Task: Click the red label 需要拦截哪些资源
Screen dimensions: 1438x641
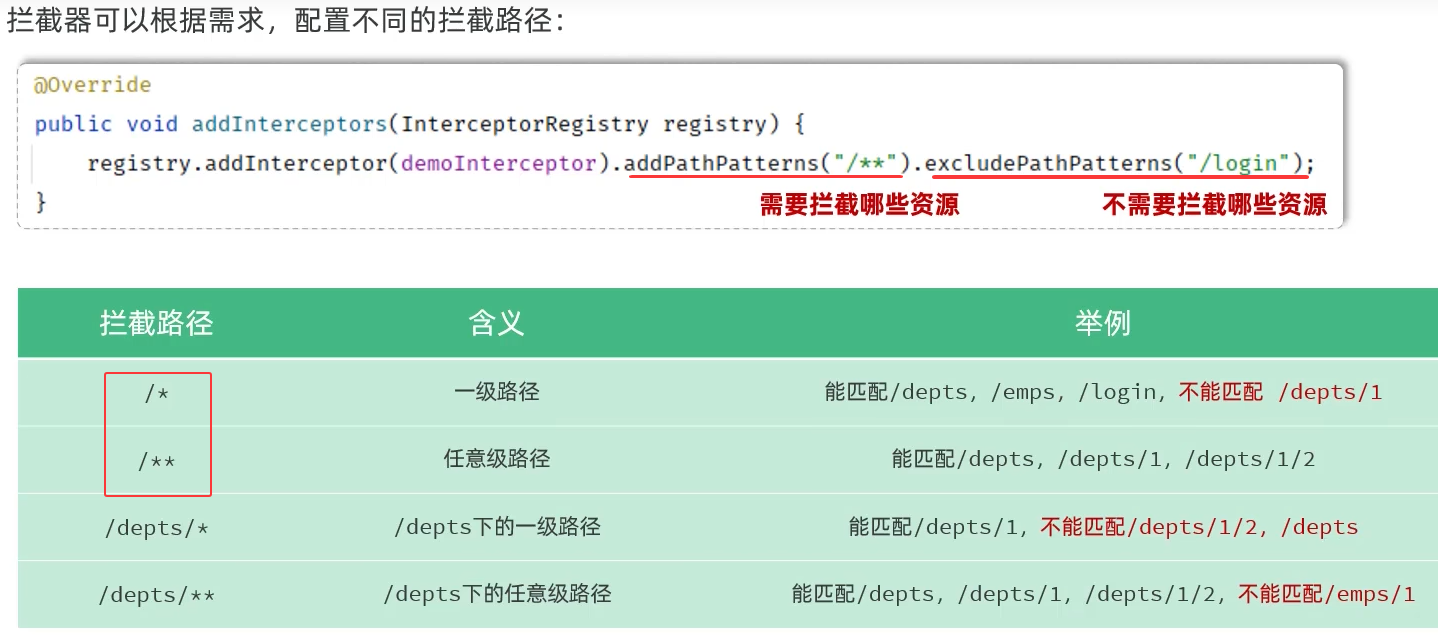Action: [x=859, y=205]
